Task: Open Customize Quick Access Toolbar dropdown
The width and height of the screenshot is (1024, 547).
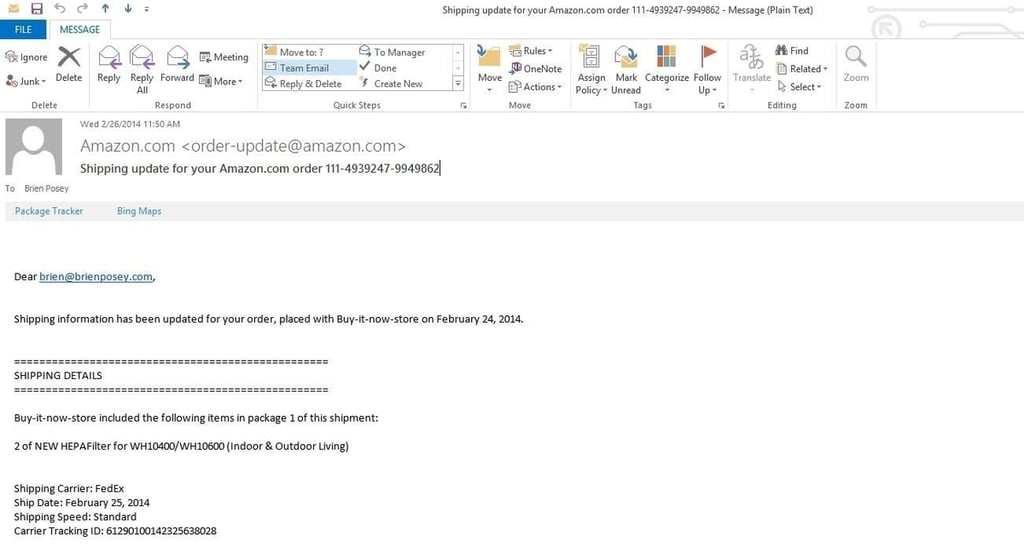Action: point(146,9)
